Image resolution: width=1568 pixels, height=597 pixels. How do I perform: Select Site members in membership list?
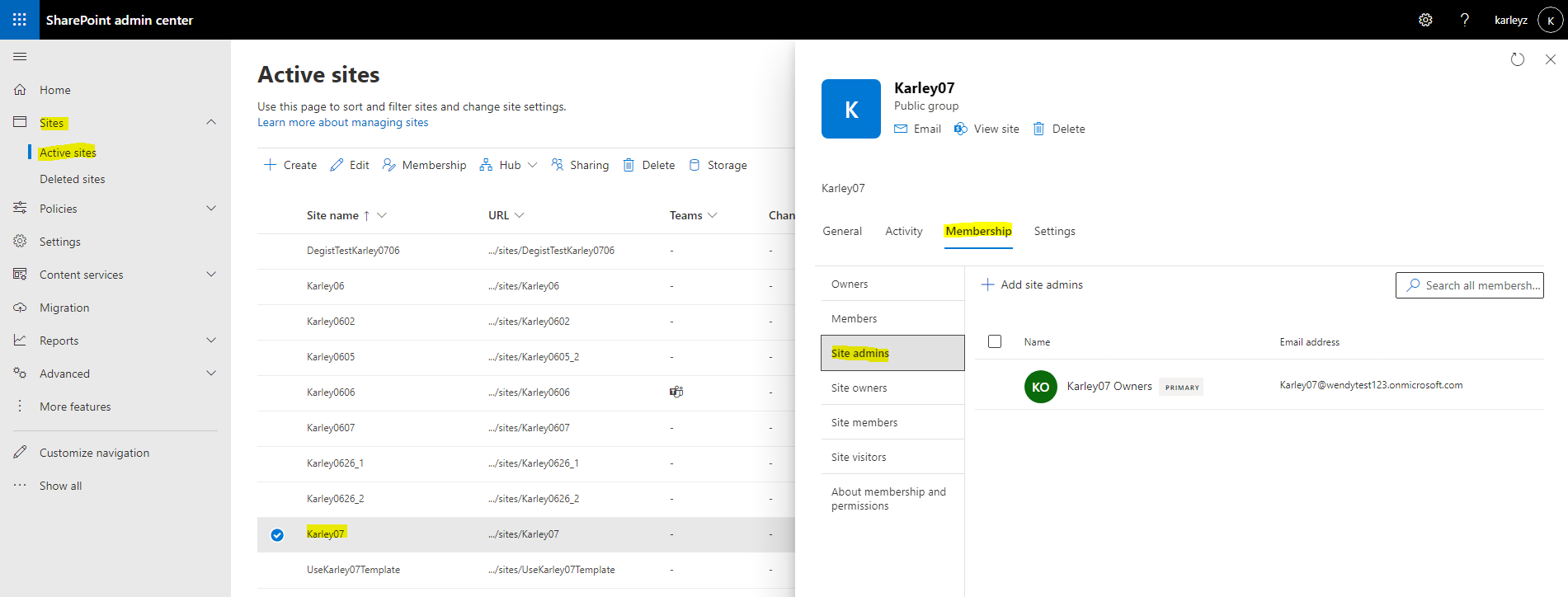[x=892, y=422]
